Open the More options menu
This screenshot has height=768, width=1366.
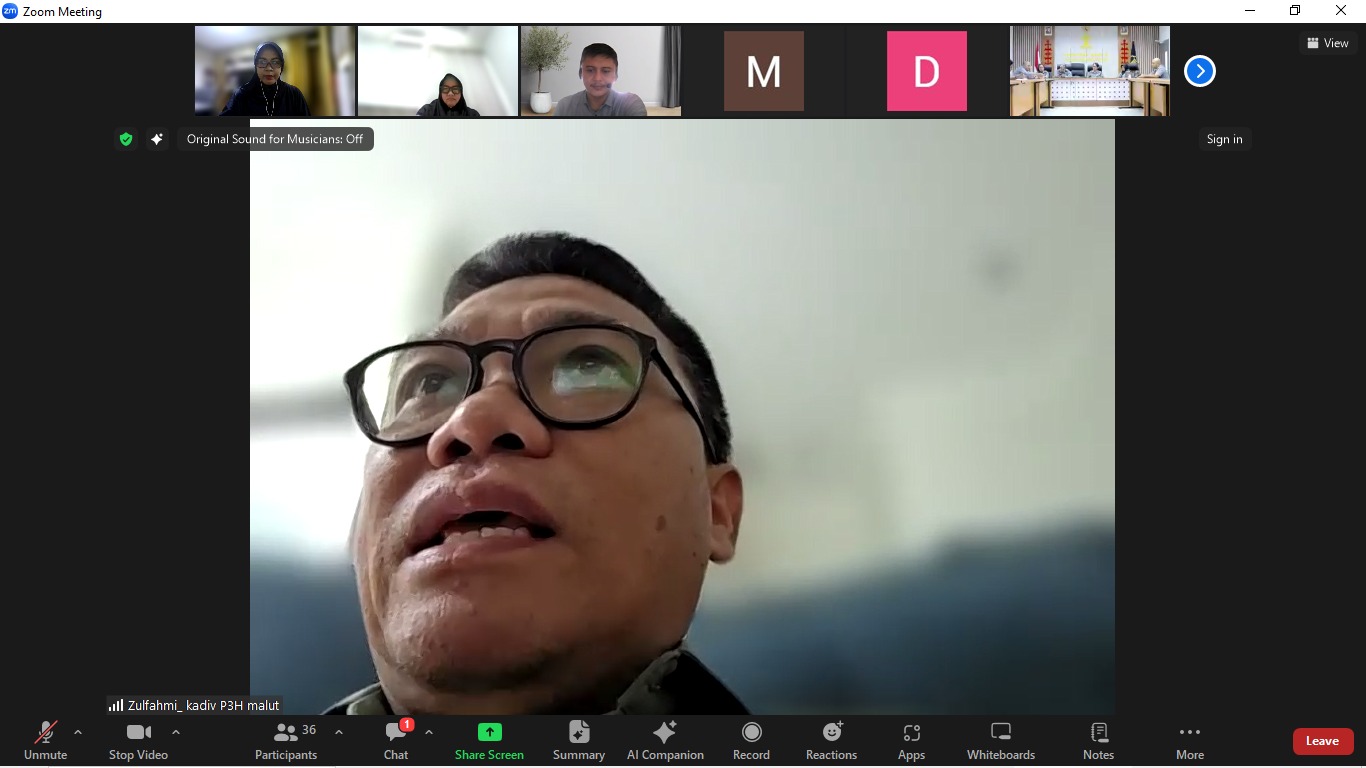(1189, 741)
